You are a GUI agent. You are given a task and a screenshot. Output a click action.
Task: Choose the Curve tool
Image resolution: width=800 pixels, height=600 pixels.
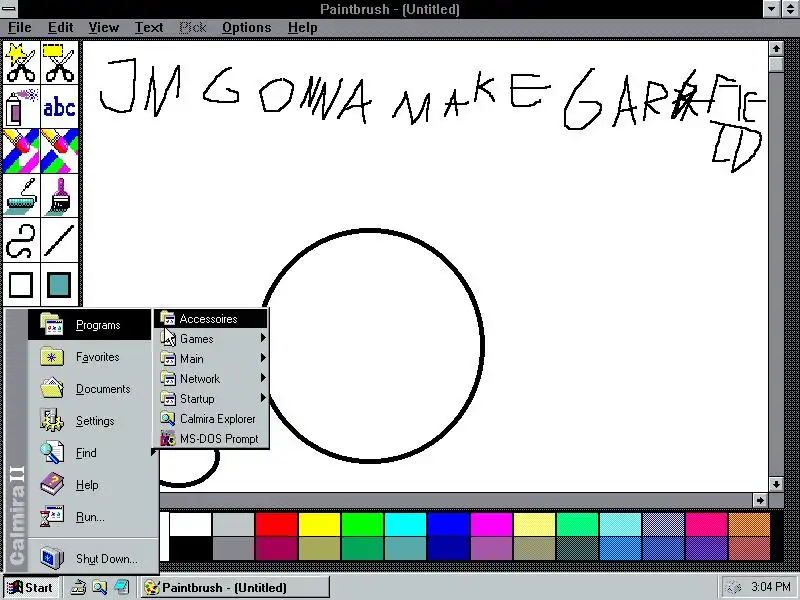(21, 240)
